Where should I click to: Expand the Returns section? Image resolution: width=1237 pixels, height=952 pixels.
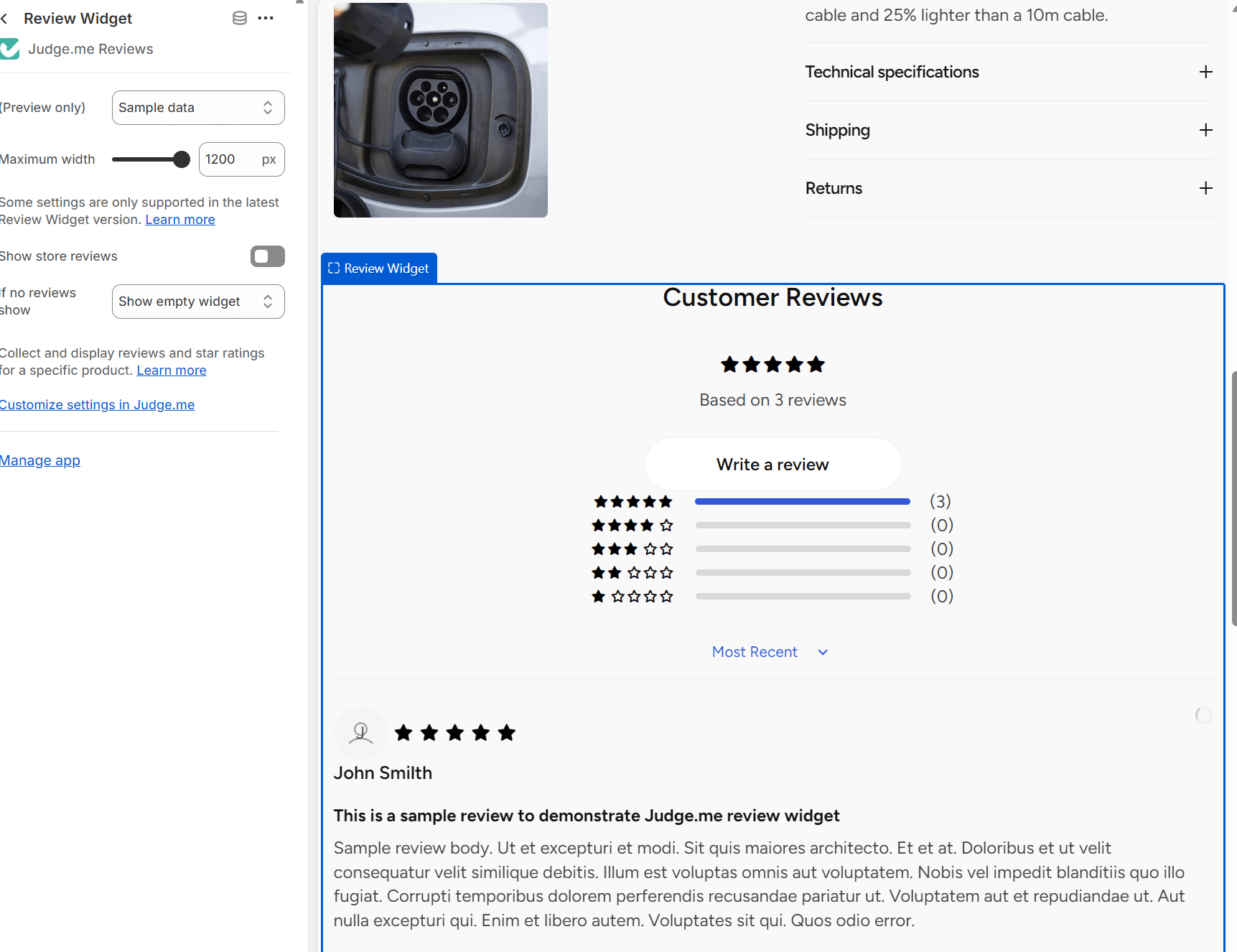click(1205, 188)
